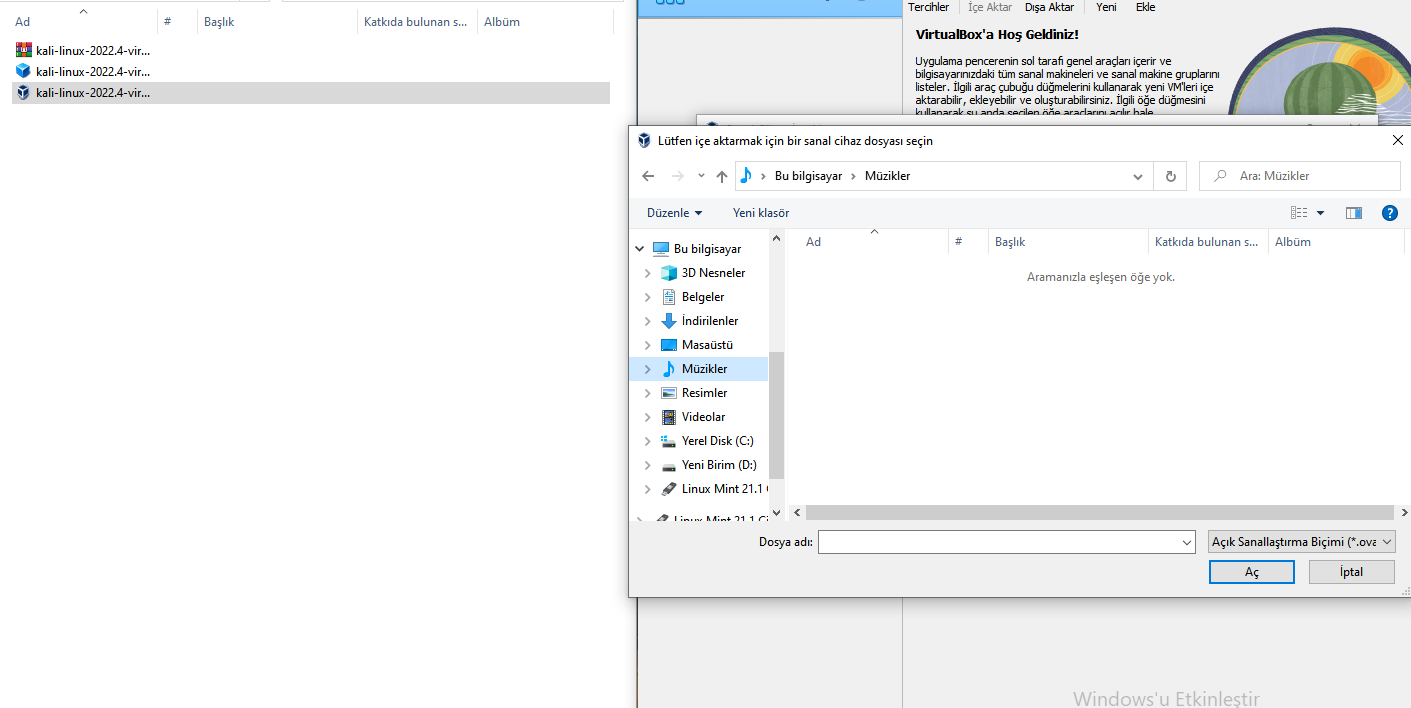
Task: Select Masaüstü in navigation tree
Action: click(x=707, y=345)
